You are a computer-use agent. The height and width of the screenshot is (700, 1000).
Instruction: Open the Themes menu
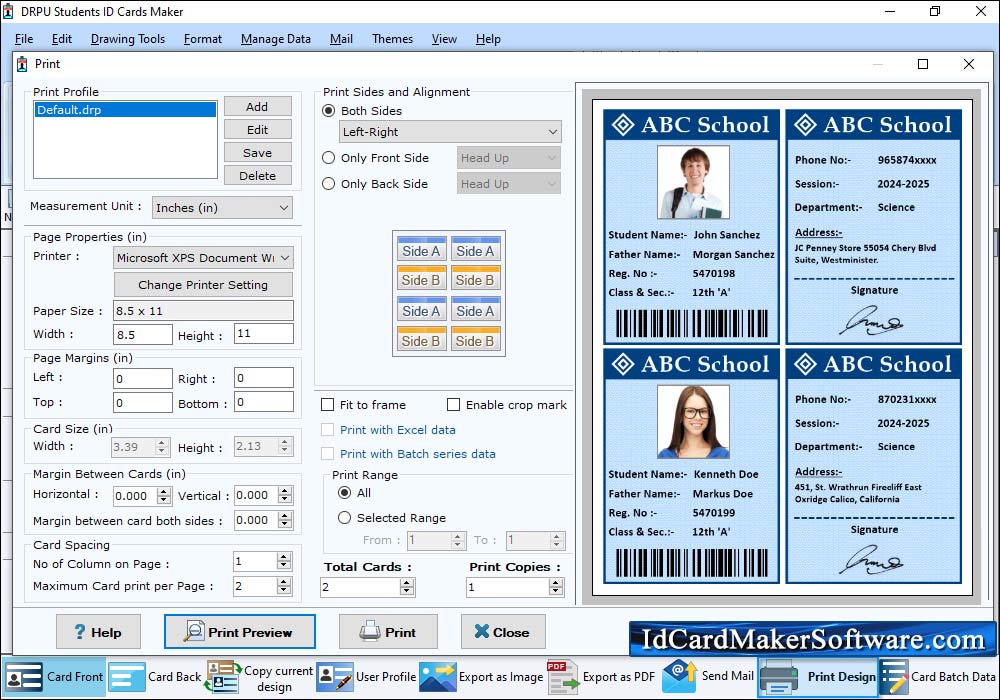(392, 39)
